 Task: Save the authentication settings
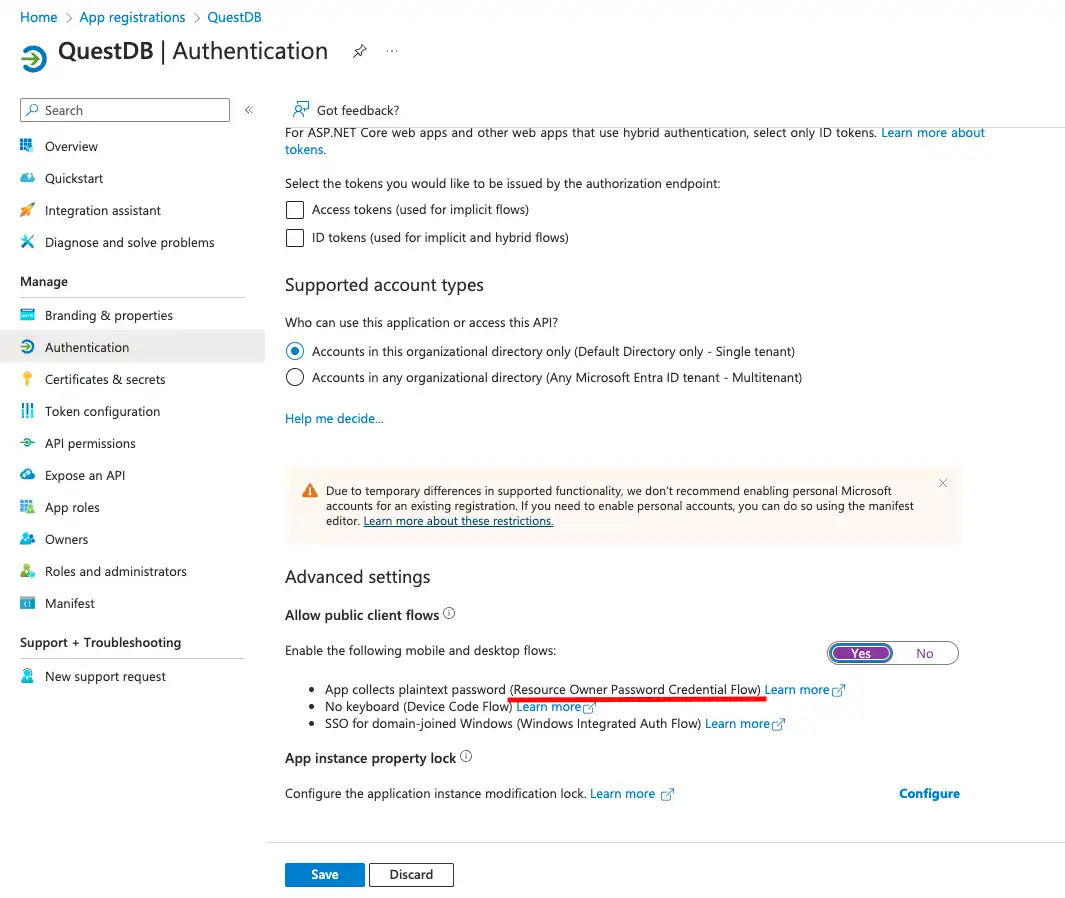(x=324, y=875)
